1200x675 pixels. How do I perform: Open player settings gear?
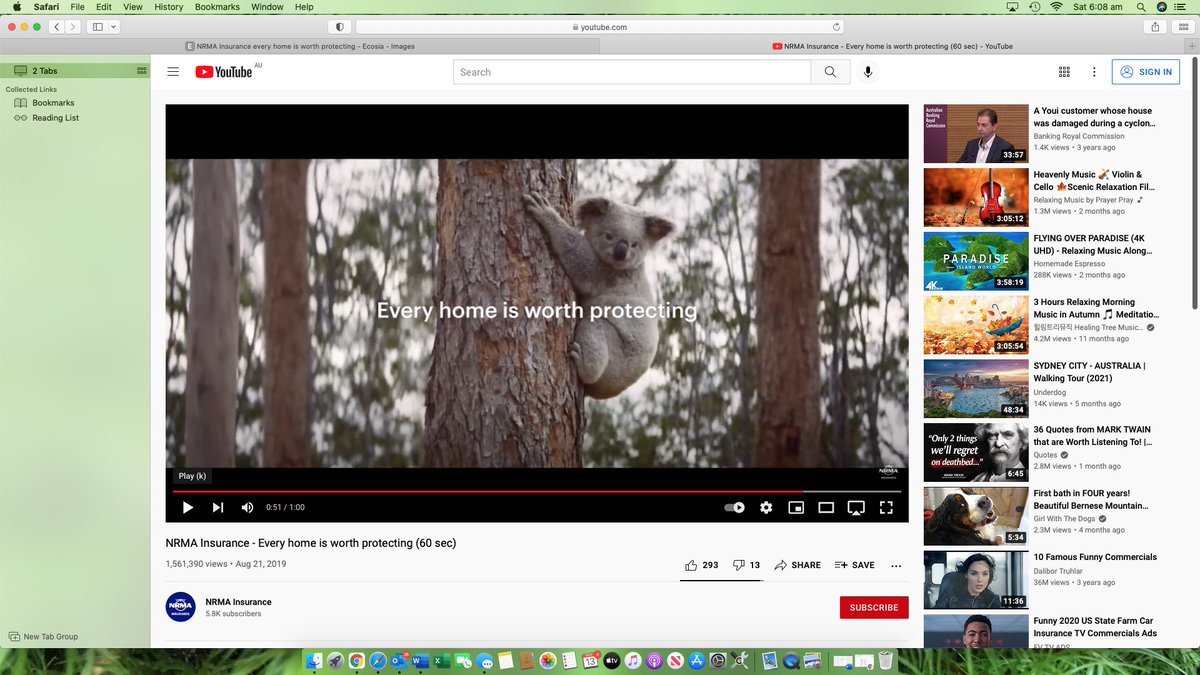pos(766,507)
